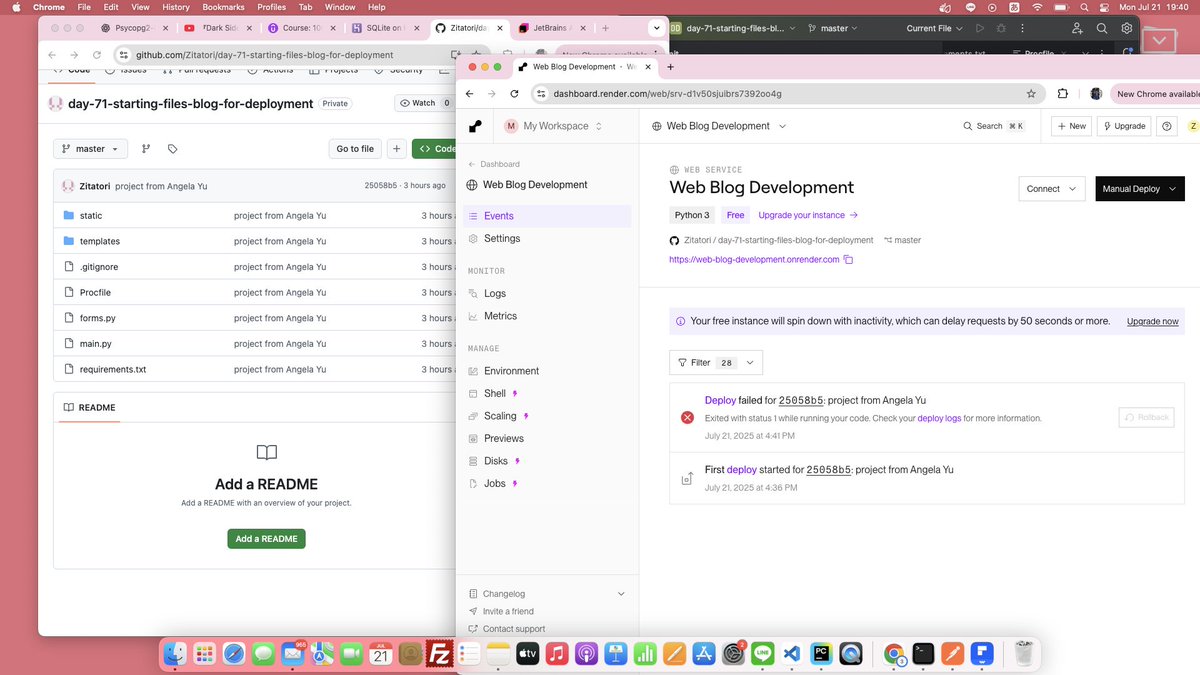Open the Profiles menu
This screenshot has width=1200, height=675.
tap(272, 7)
